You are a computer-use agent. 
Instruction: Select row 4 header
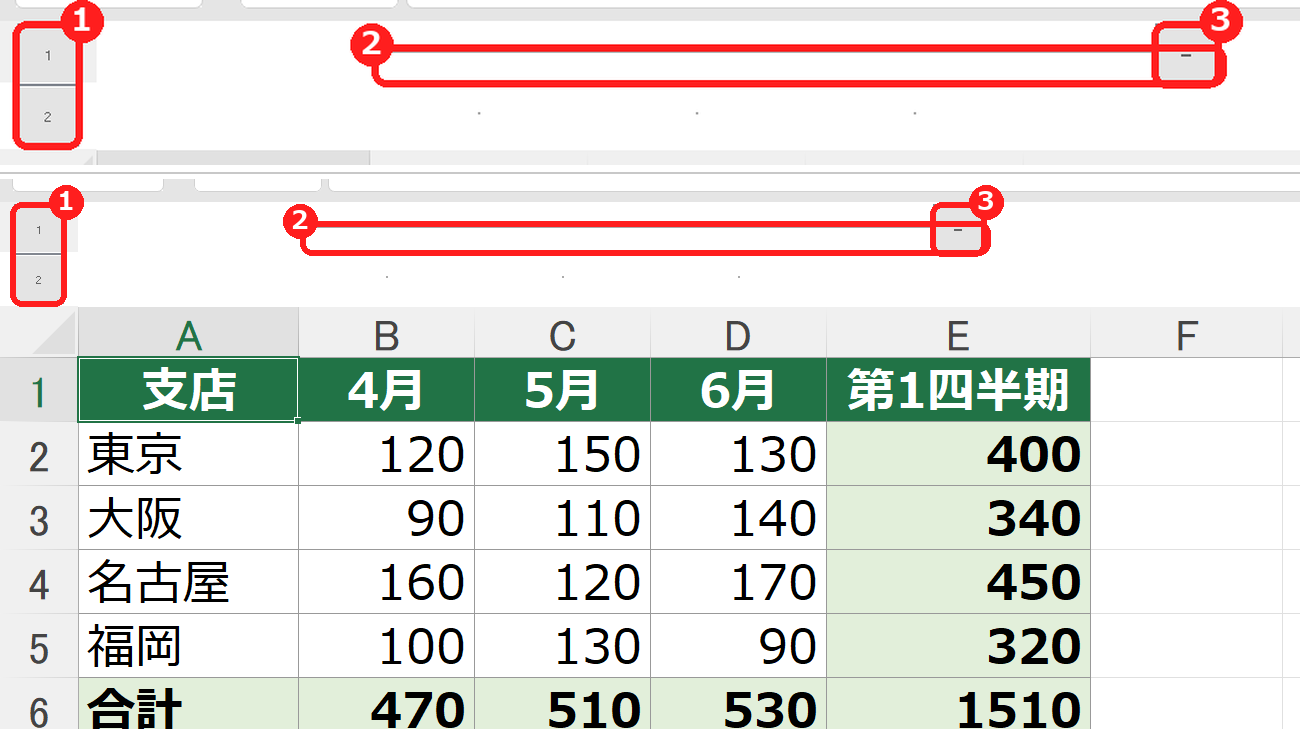coord(39,582)
